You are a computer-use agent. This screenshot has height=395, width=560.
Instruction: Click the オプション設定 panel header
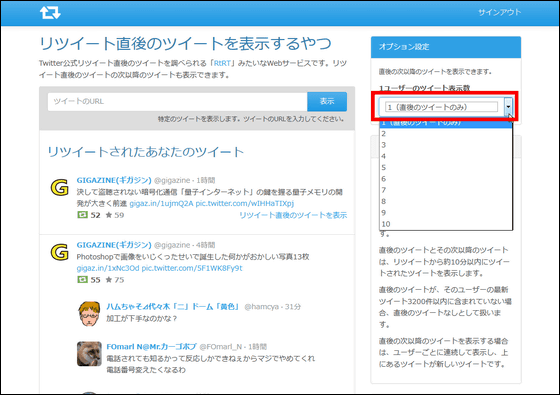point(446,47)
